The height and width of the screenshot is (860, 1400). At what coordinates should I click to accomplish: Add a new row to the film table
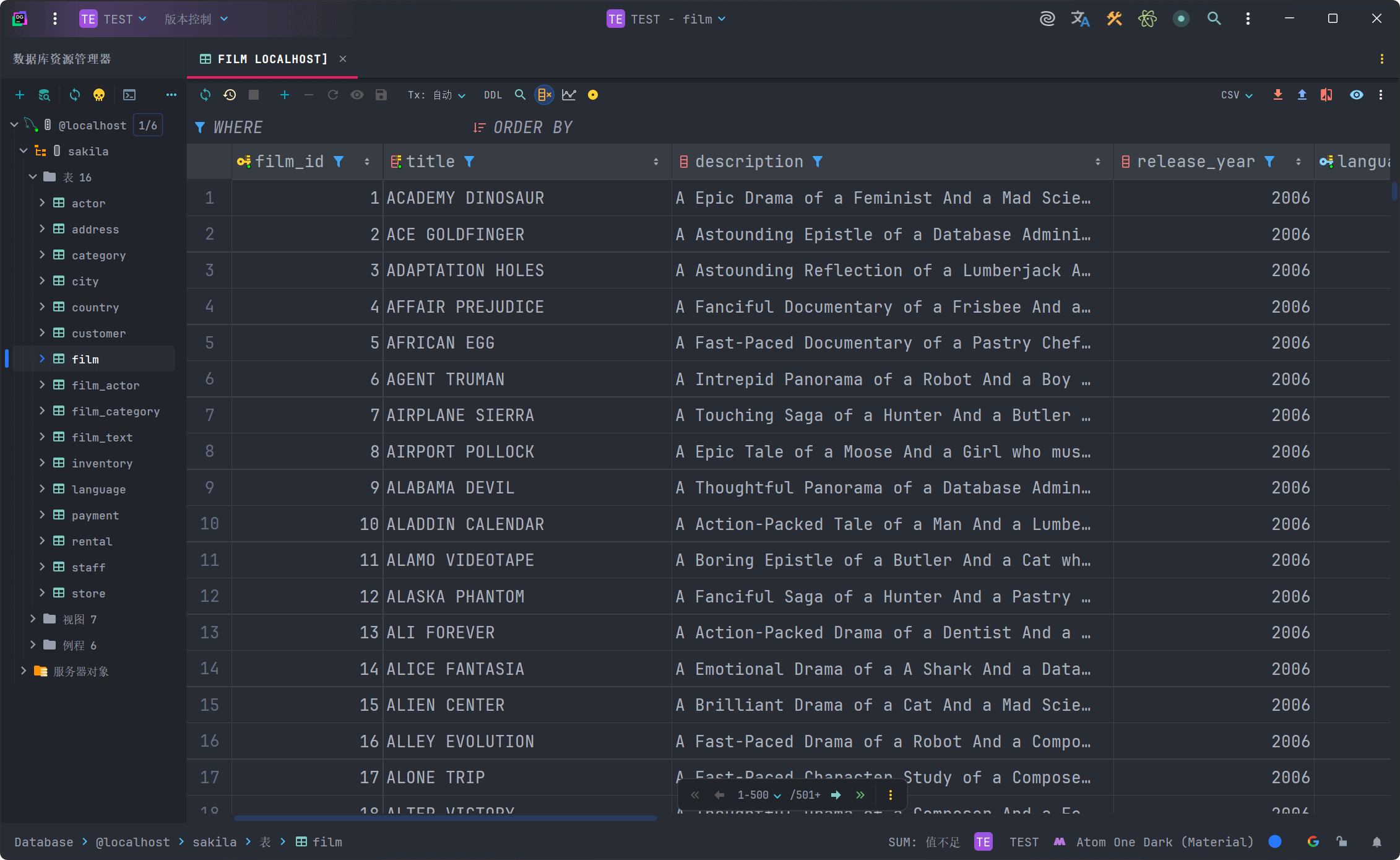tap(285, 95)
